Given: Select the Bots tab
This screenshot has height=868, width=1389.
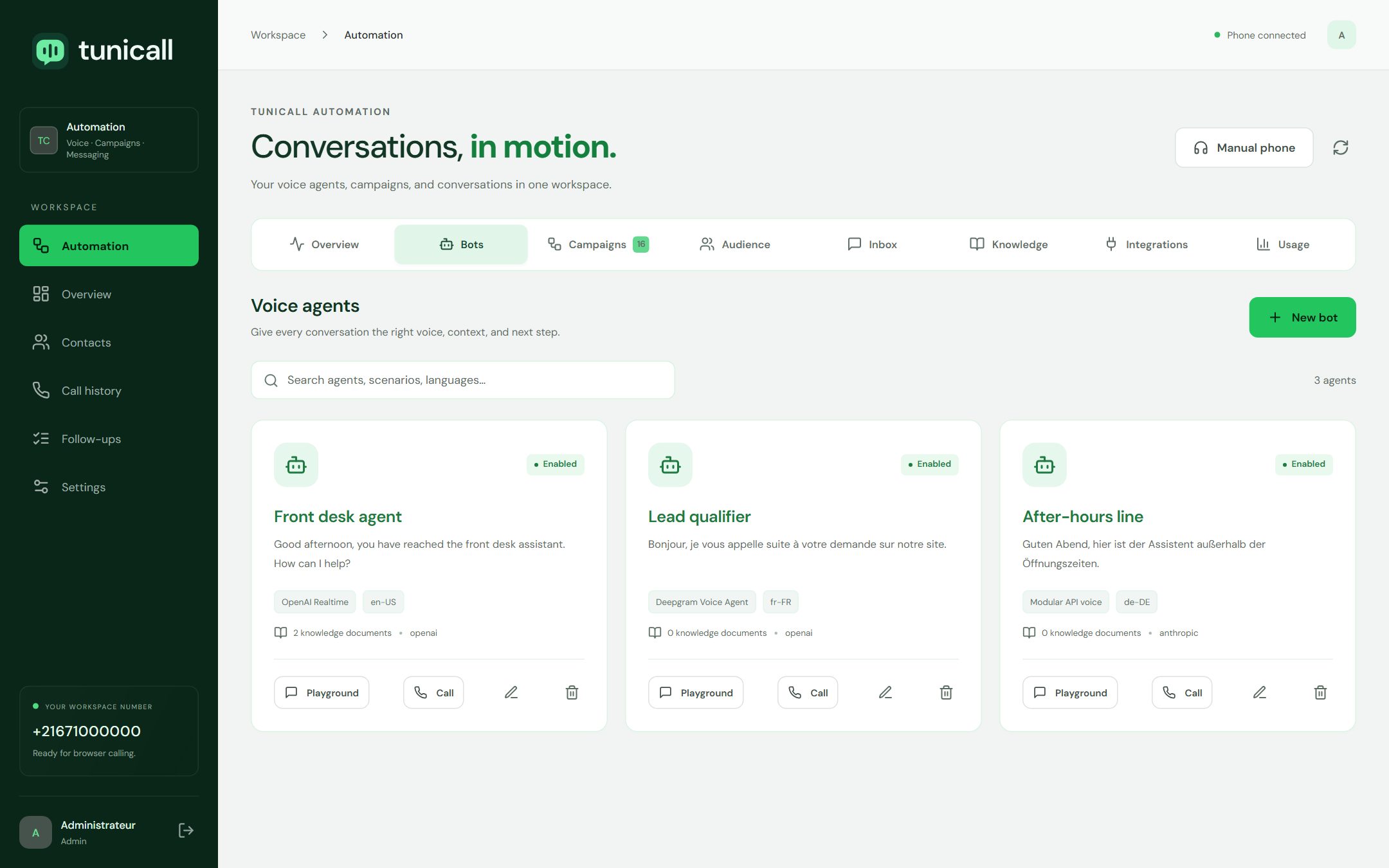Looking at the screenshot, I should click(x=461, y=244).
